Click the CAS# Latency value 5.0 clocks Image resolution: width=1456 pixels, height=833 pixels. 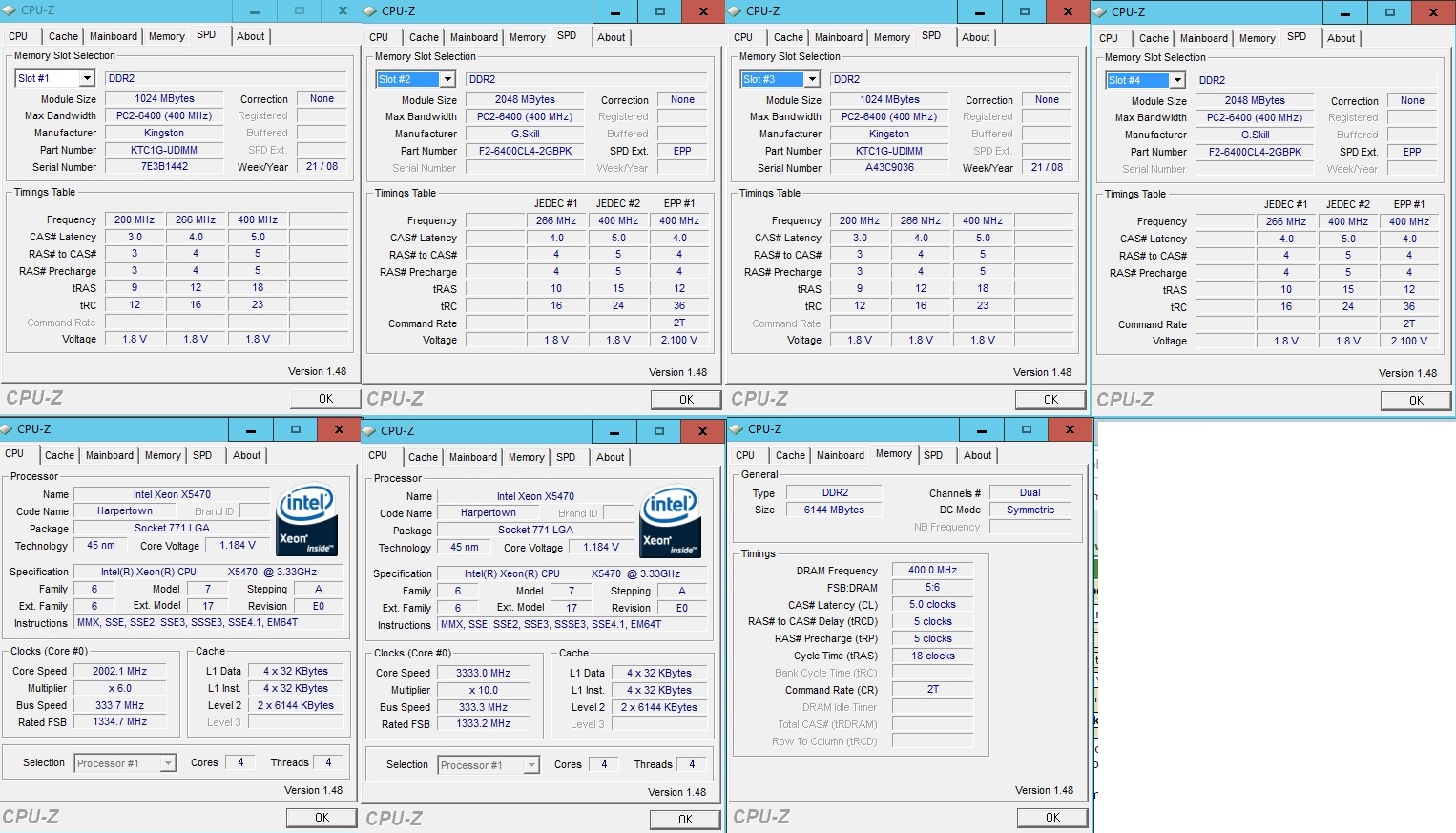point(932,604)
